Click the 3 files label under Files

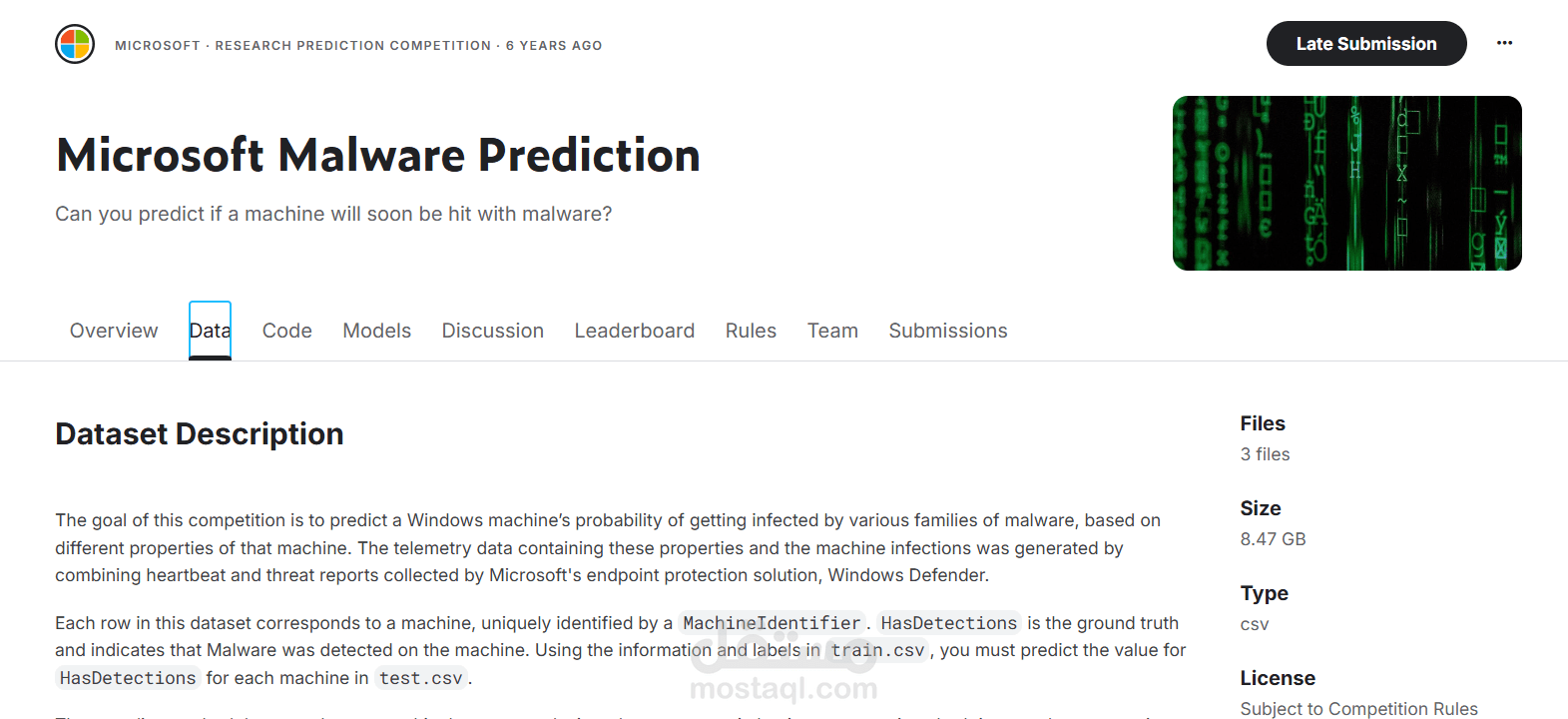1265,454
